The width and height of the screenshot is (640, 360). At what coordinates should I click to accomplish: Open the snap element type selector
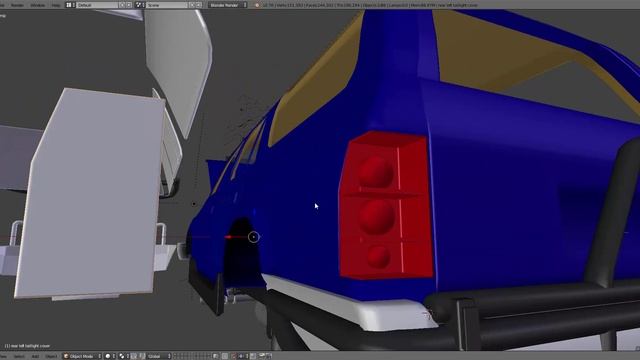tap(243, 356)
